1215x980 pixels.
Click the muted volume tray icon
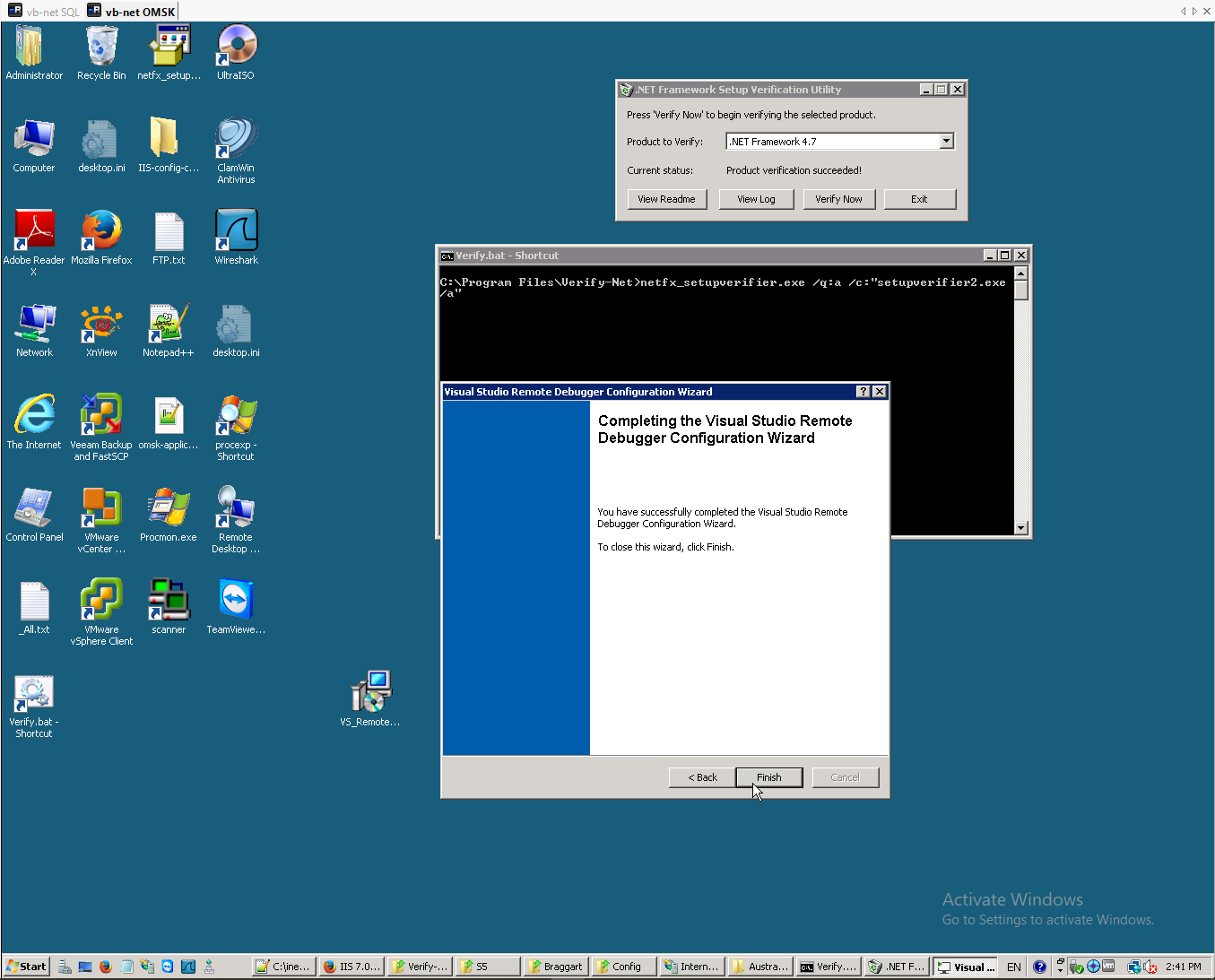[x=1150, y=967]
